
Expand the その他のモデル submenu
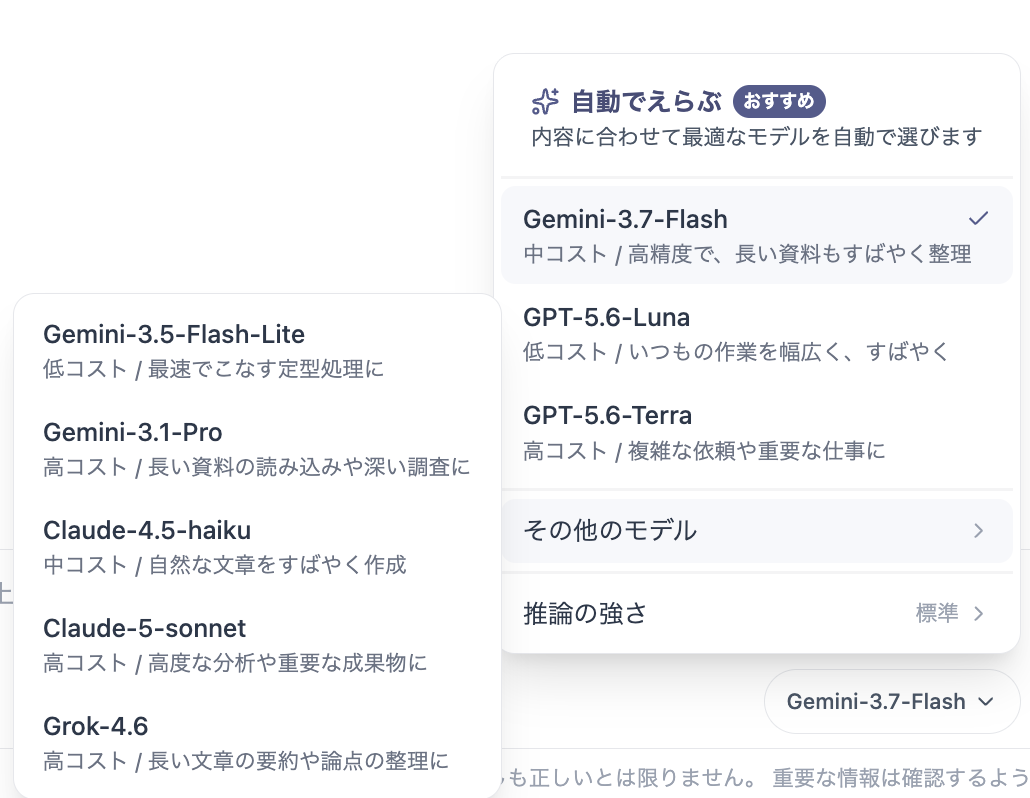click(x=757, y=531)
